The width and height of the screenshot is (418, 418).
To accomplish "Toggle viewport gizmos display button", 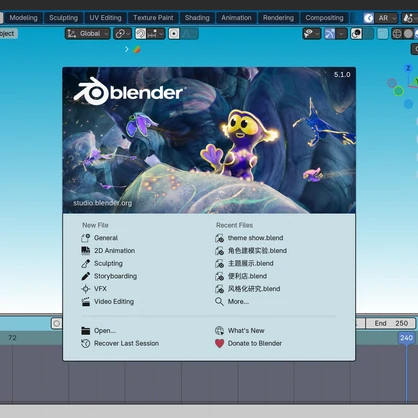I will coord(330,34).
